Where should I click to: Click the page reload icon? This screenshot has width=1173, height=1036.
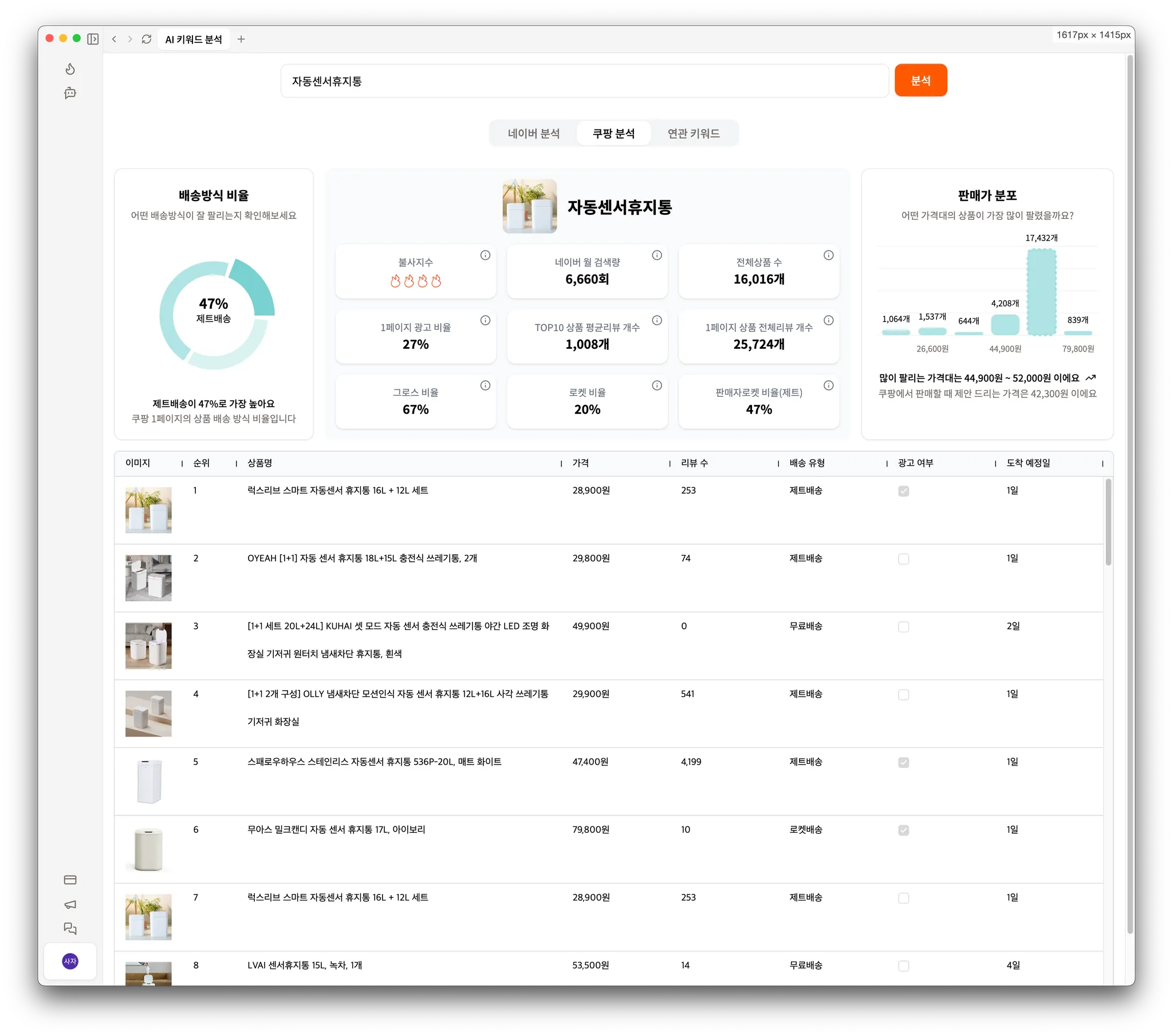pyautogui.click(x=146, y=39)
